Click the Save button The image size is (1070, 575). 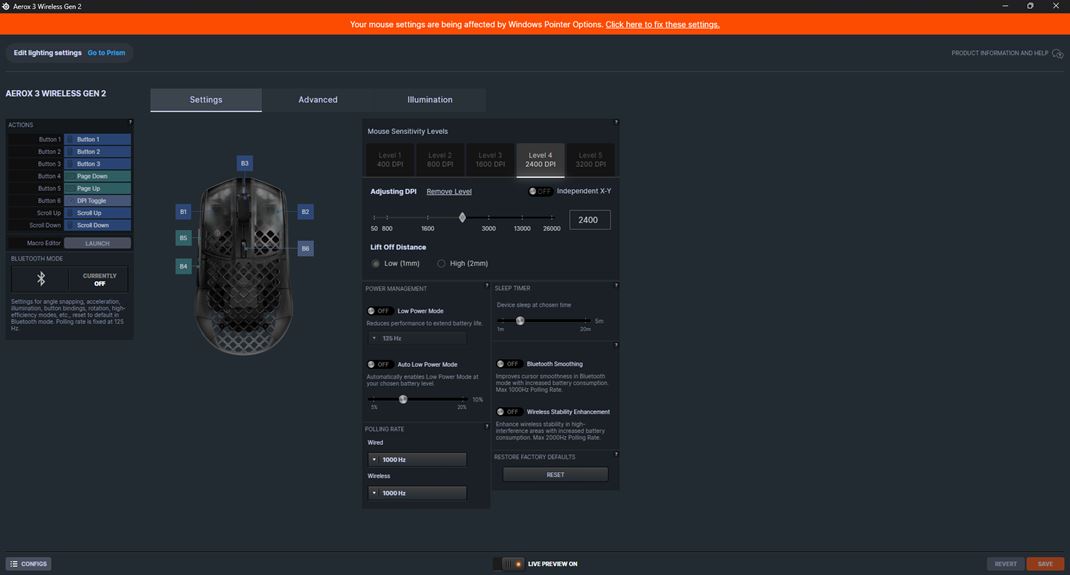(1045, 564)
